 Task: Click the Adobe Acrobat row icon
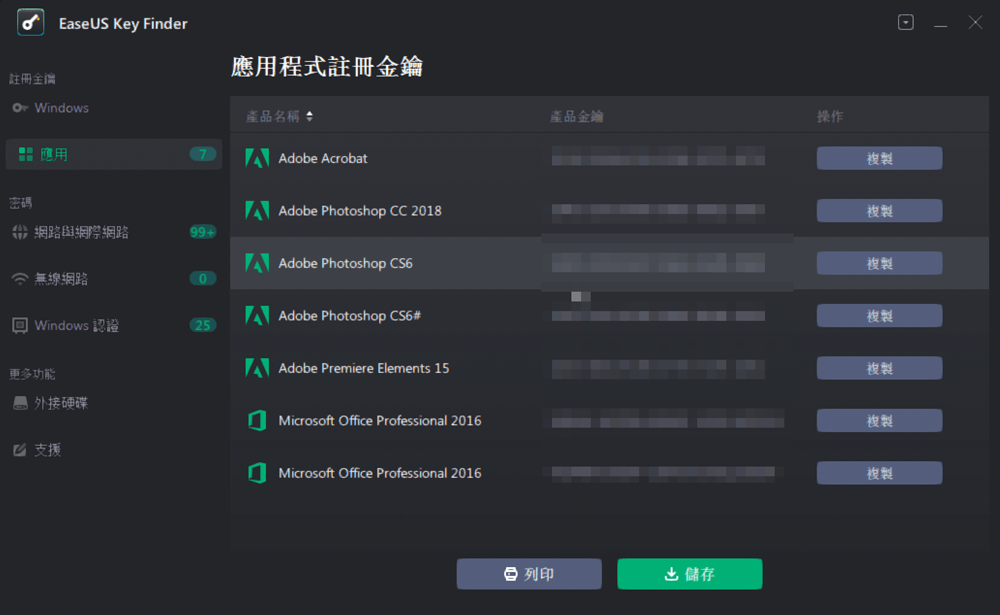tap(257, 158)
